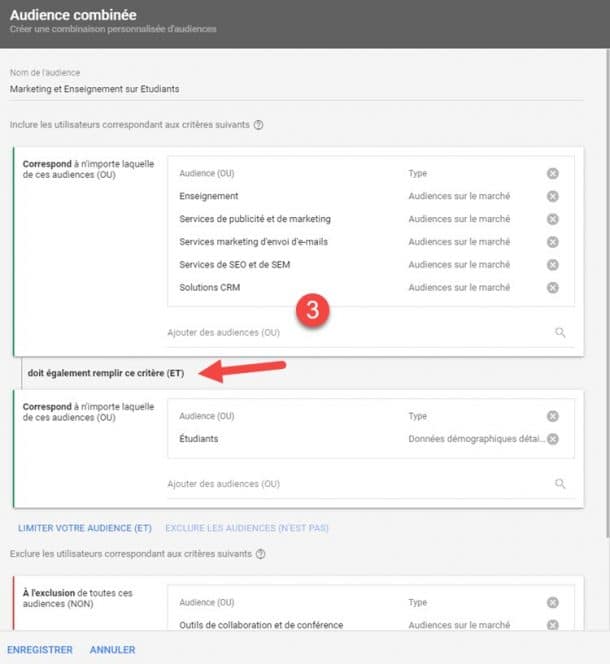Remove the Étudiants audience row
The width and height of the screenshot is (610, 664).
[552, 439]
